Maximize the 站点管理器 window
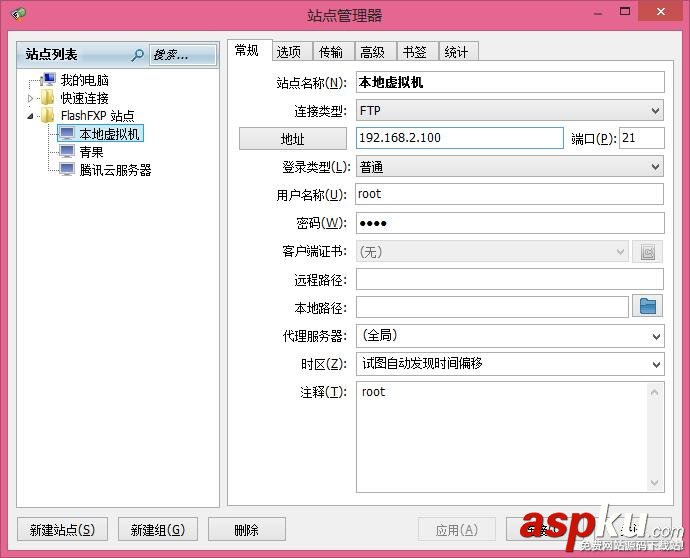This screenshot has width=690, height=558. (x=625, y=11)
